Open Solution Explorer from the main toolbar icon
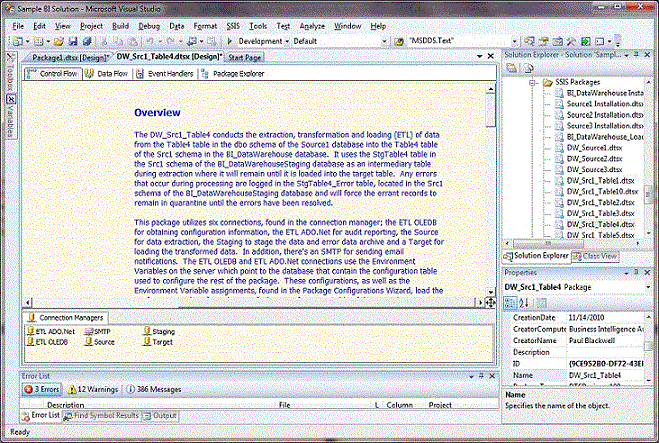The height and width of the screenshot is (443, 659). pyautogui.click(x=529, y=41)
